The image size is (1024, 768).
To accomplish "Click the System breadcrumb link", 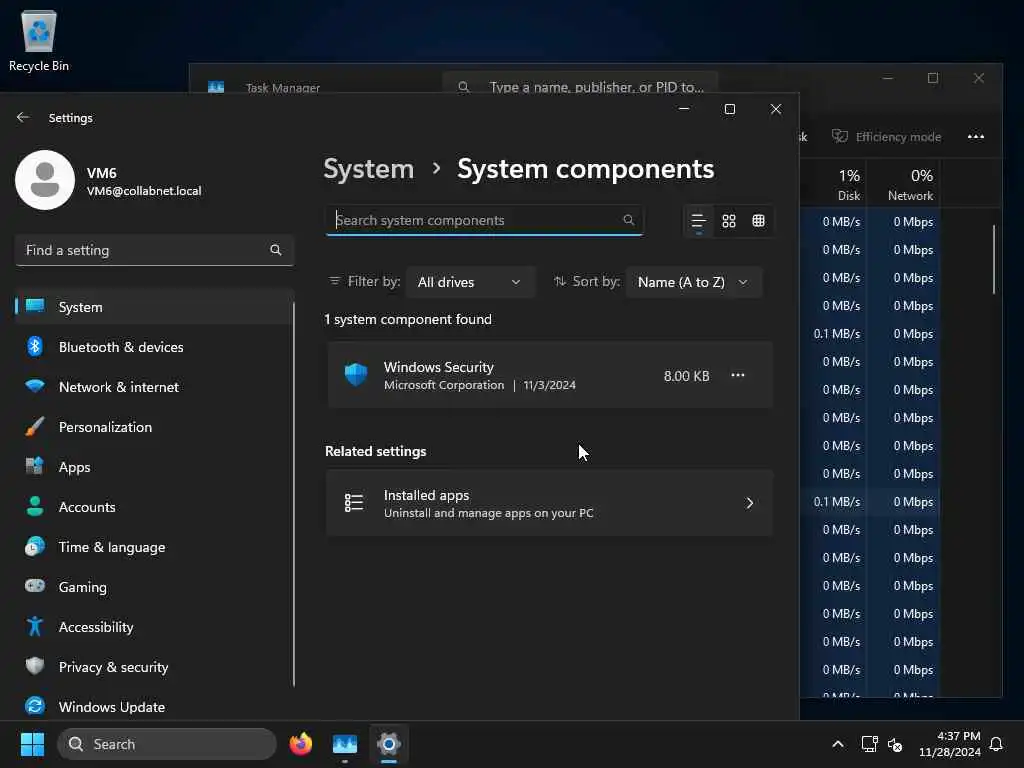I will coord(369,169).
